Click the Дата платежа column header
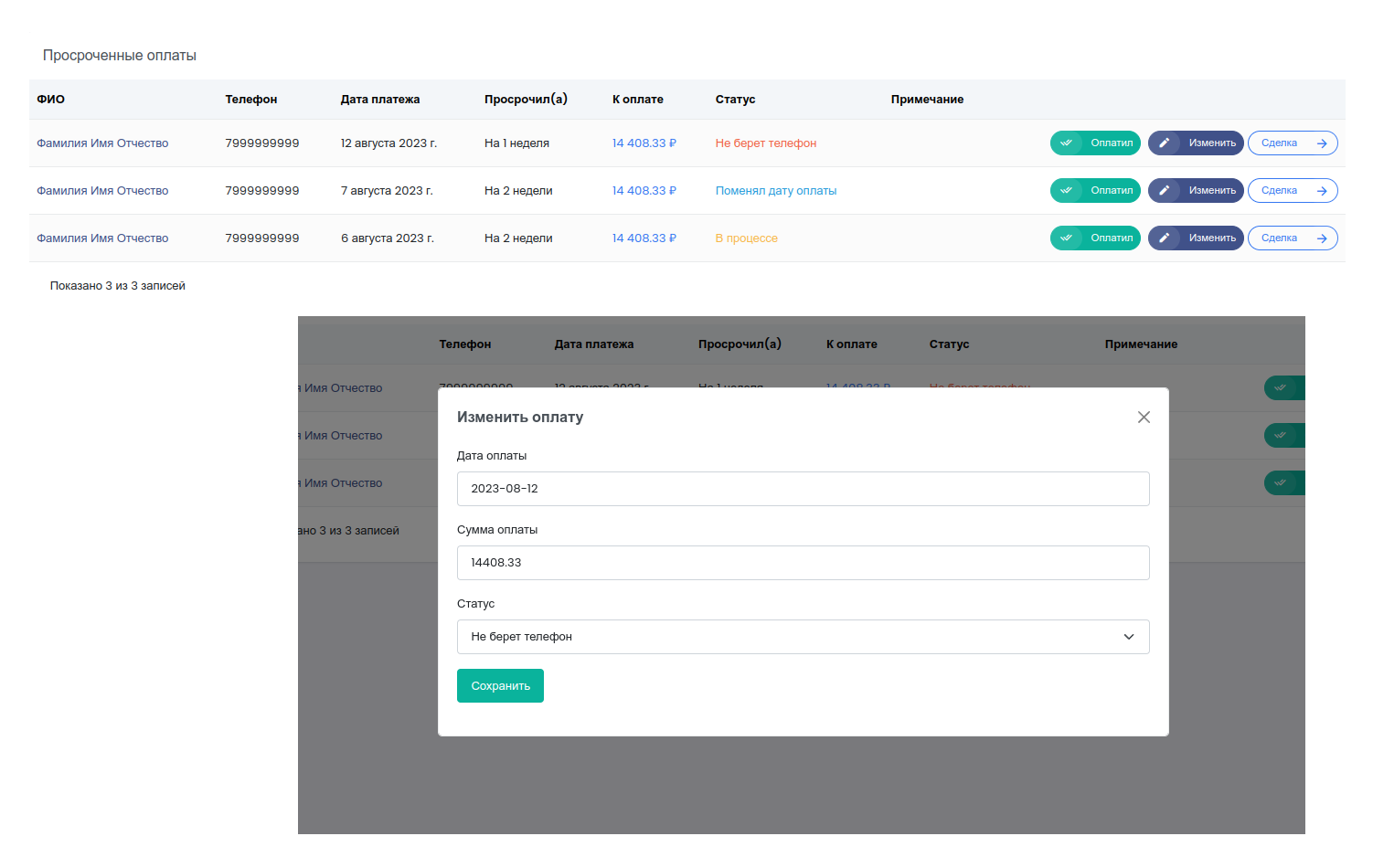The width and height of the screenshot is (1373, 868). point(380,100)
